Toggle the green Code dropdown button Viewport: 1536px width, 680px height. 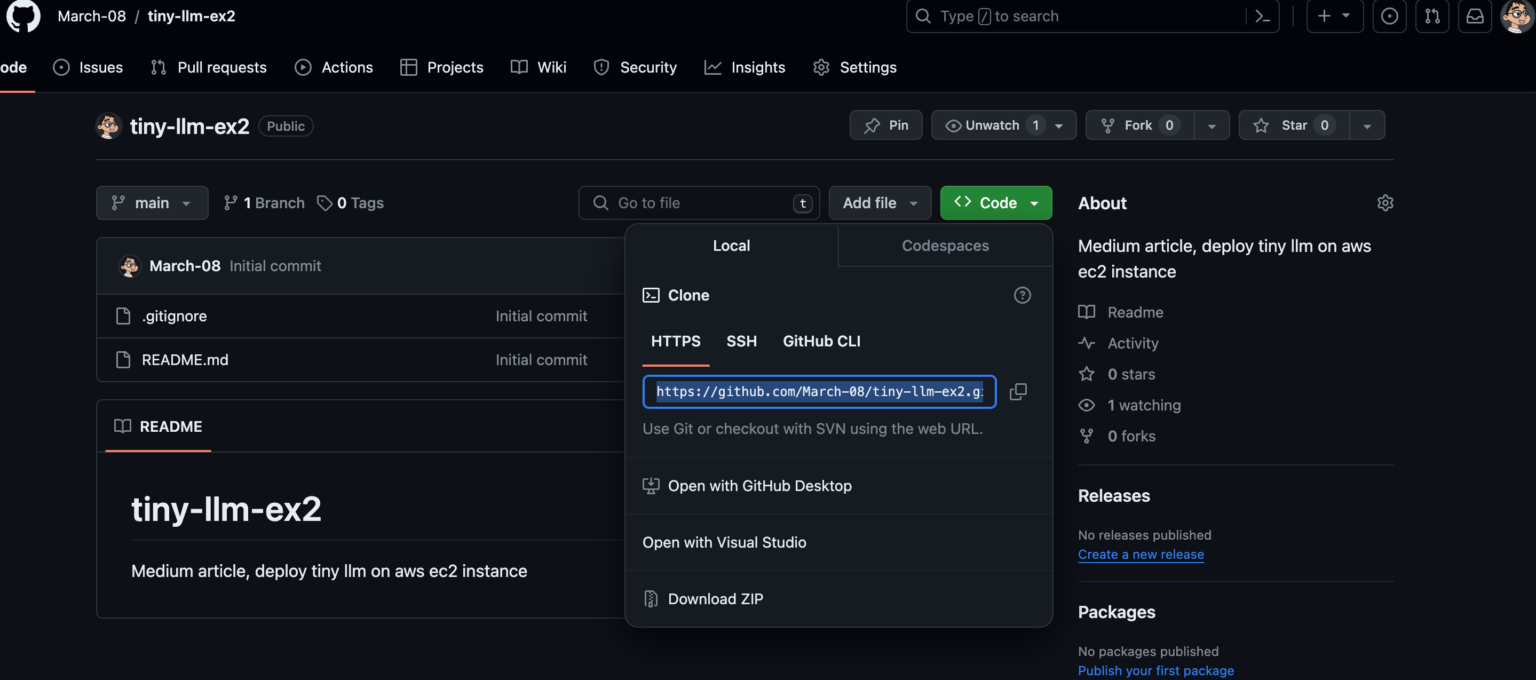(x=996, y=203)
